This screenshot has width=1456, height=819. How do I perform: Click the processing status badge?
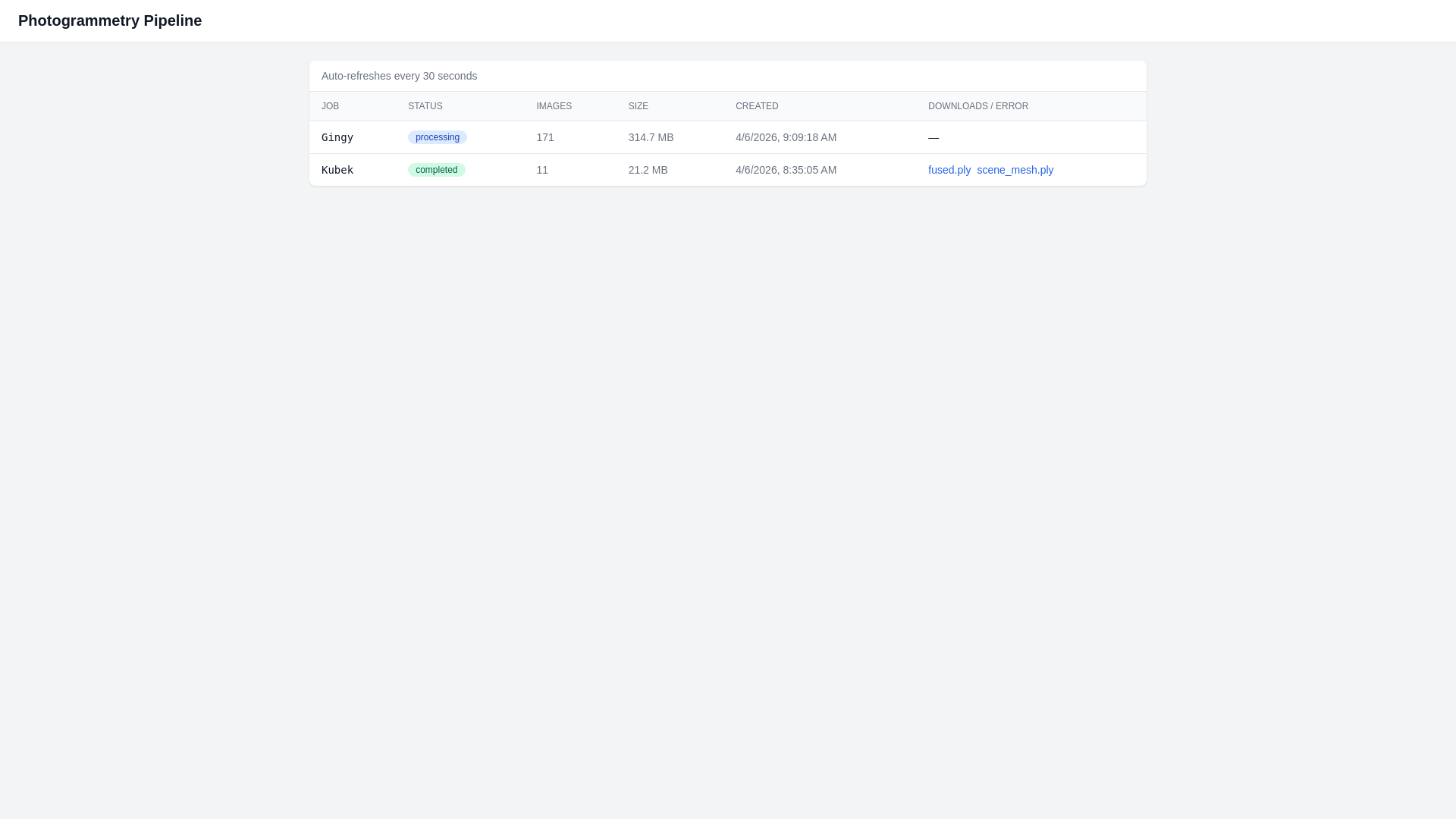coord(438,137)
